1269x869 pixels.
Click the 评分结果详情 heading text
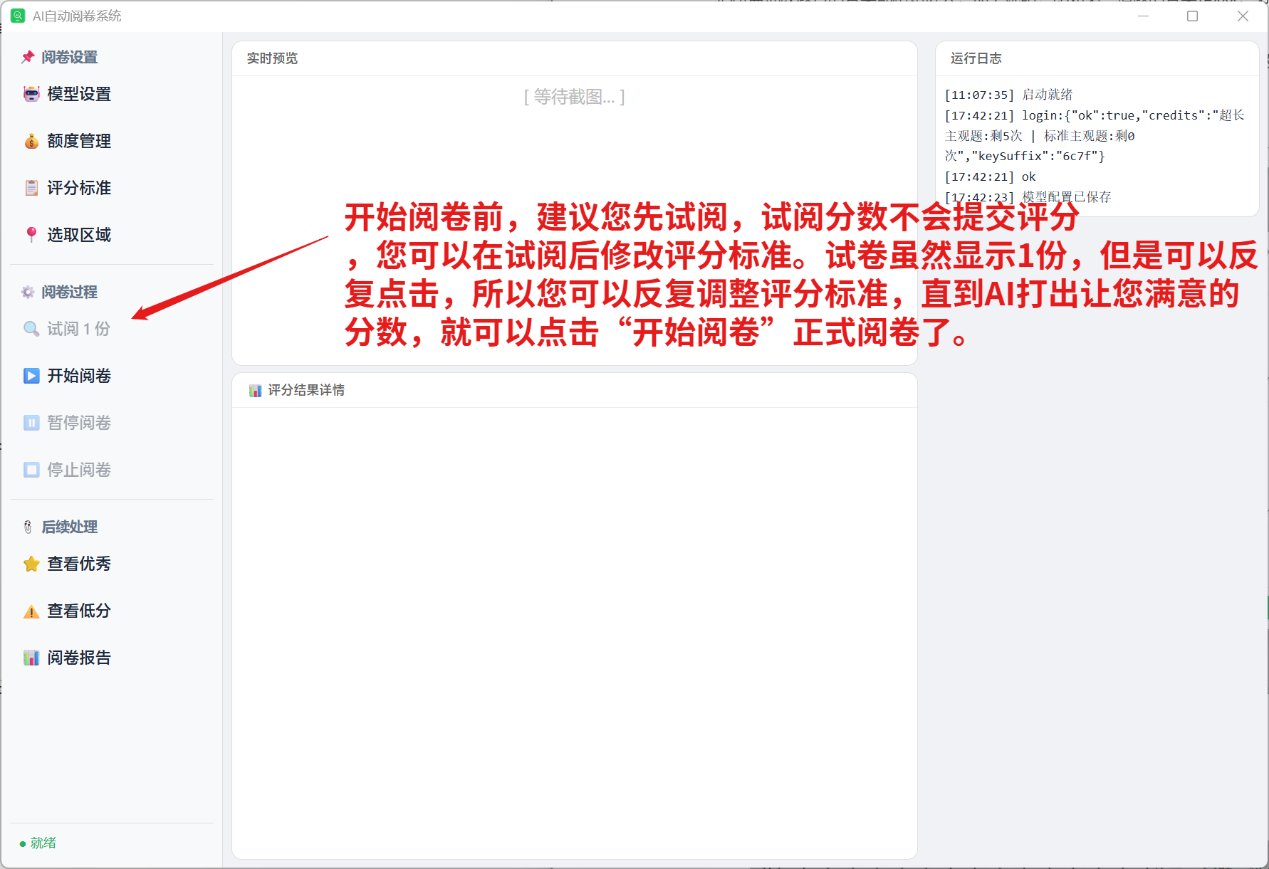306,390
